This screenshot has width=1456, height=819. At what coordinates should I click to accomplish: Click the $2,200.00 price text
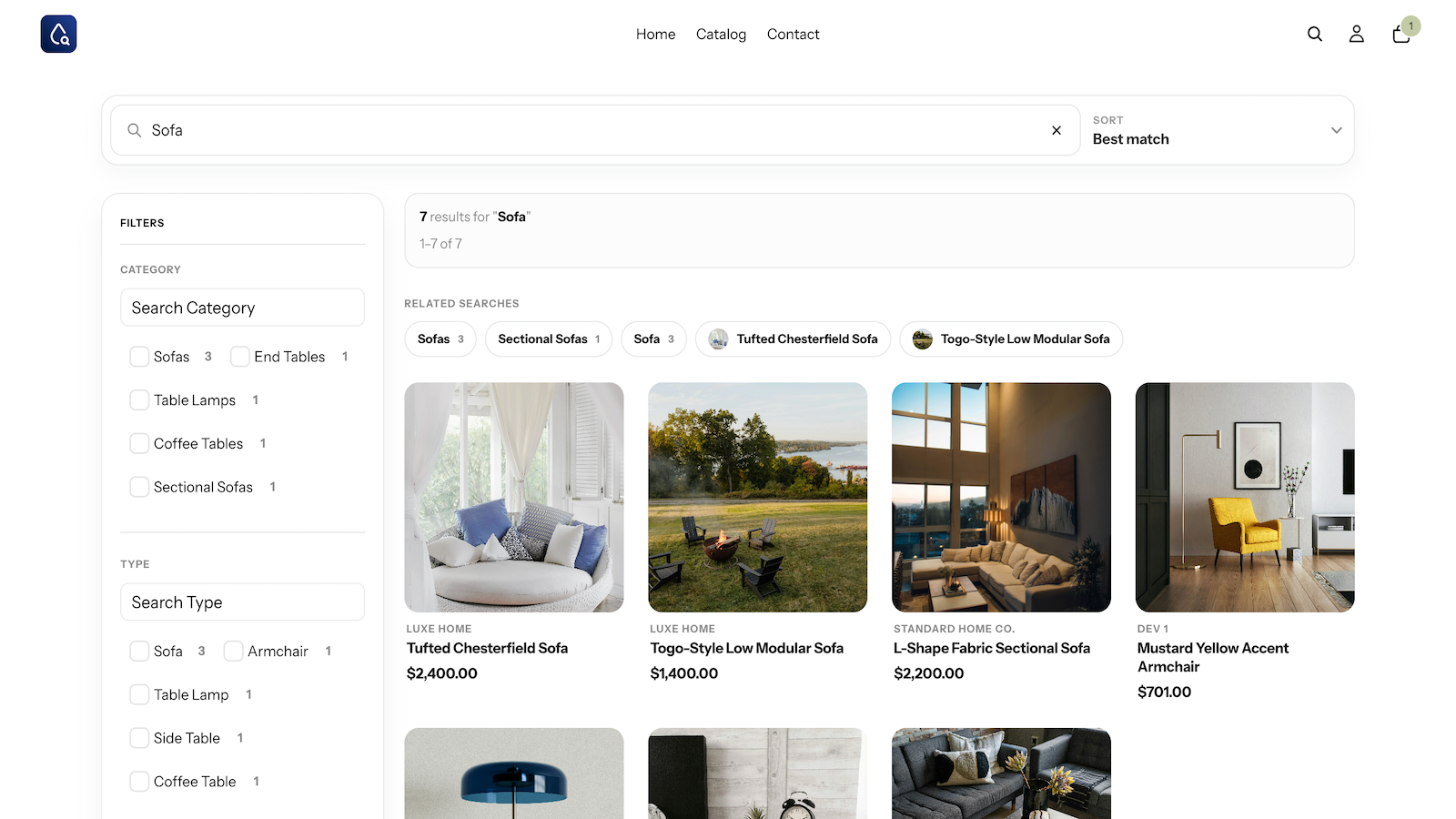[x=929, y=673]
